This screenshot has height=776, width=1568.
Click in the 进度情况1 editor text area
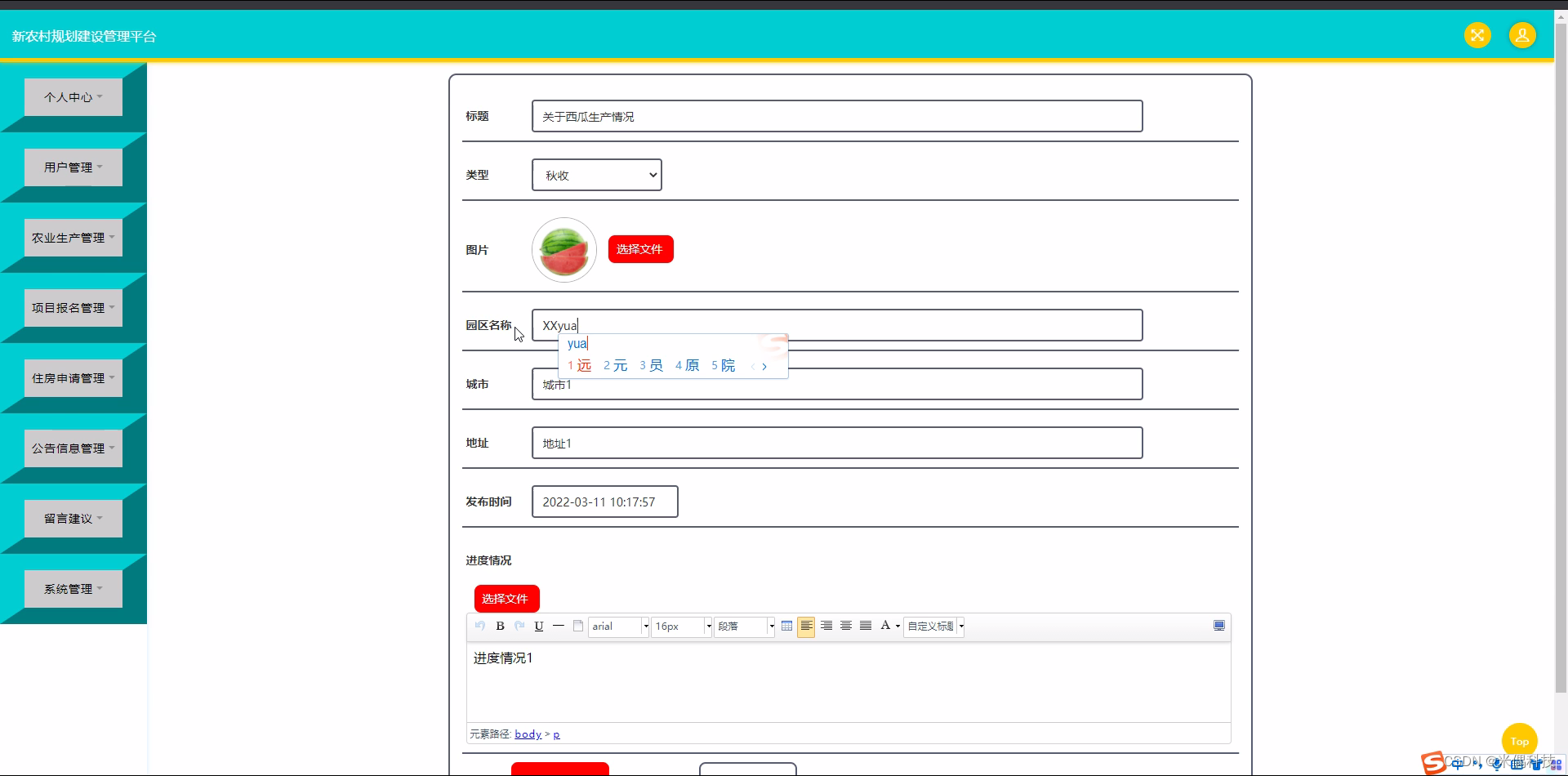[x=849, y=681]
